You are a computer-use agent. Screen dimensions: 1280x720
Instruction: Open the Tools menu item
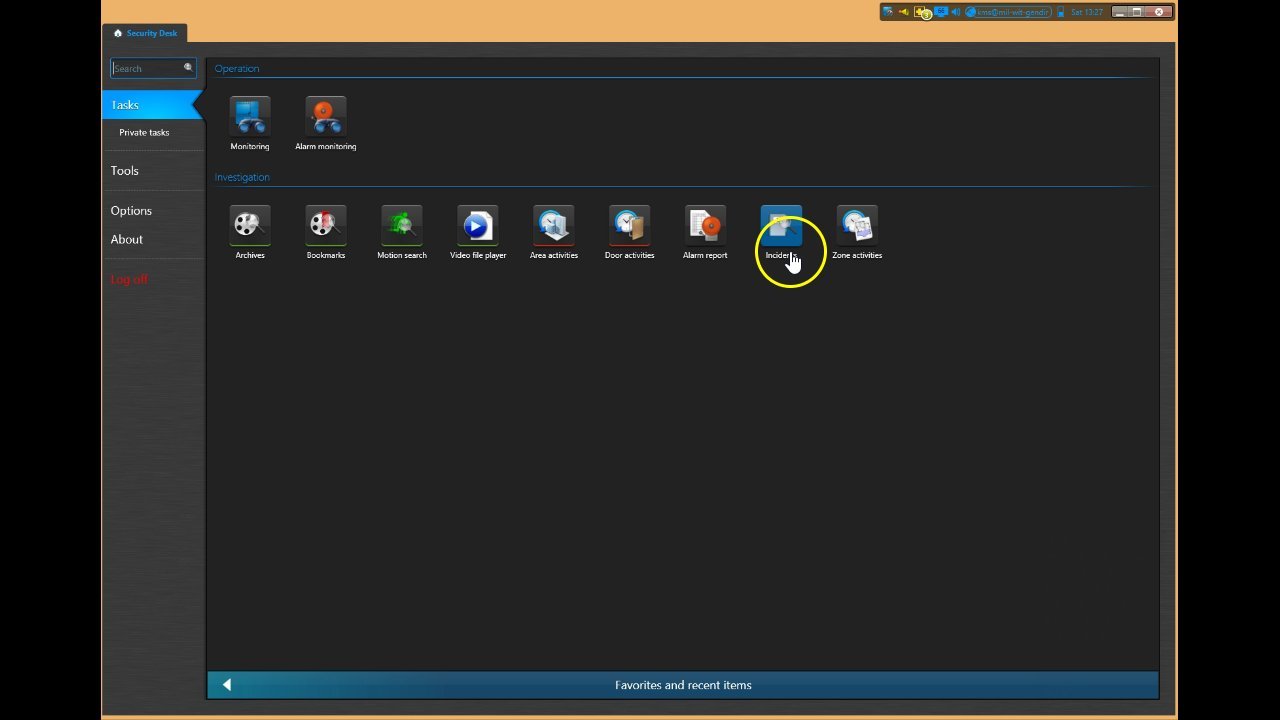tap(125, 171)
